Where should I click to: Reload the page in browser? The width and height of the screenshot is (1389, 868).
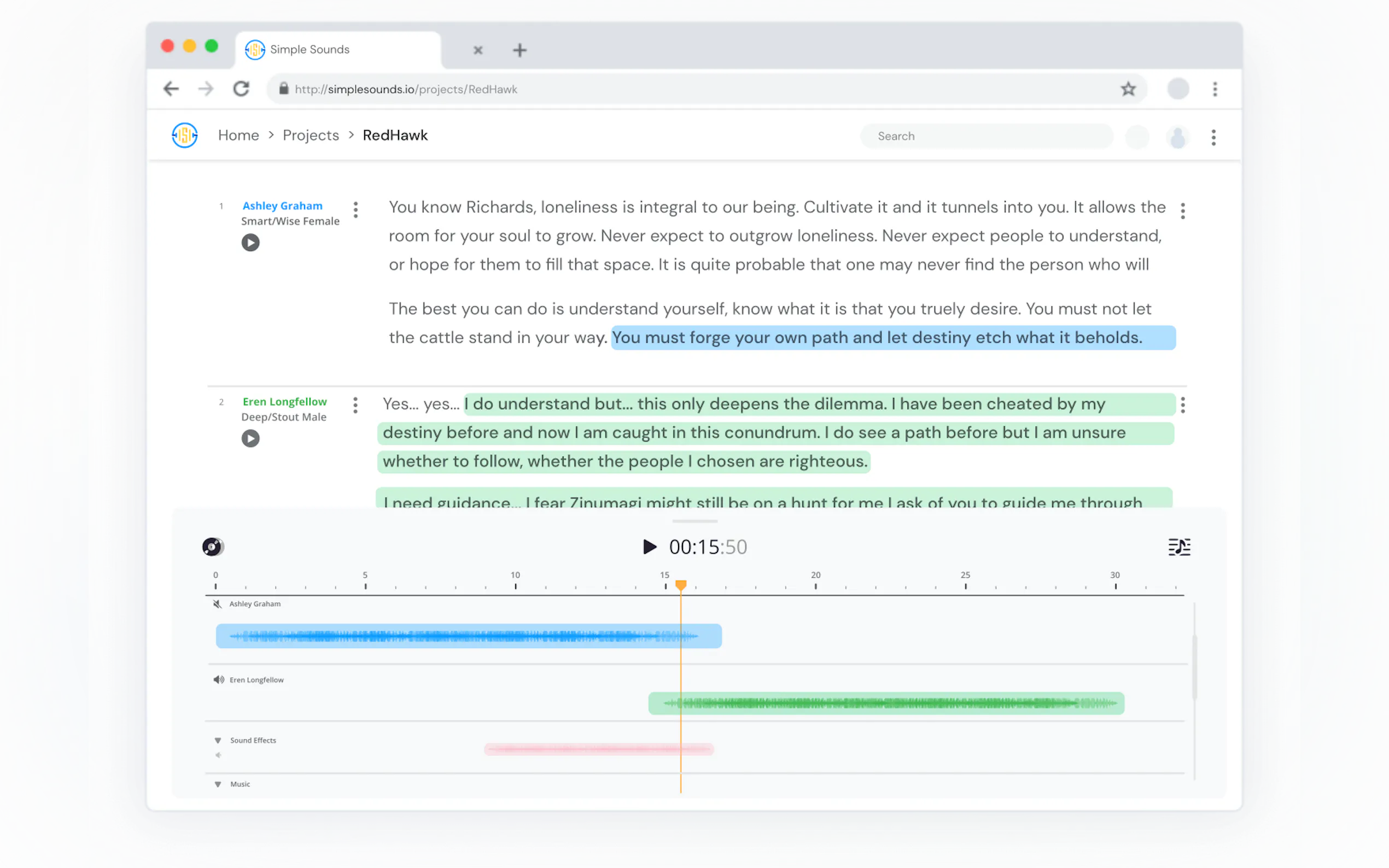click(x=241, y=89)
